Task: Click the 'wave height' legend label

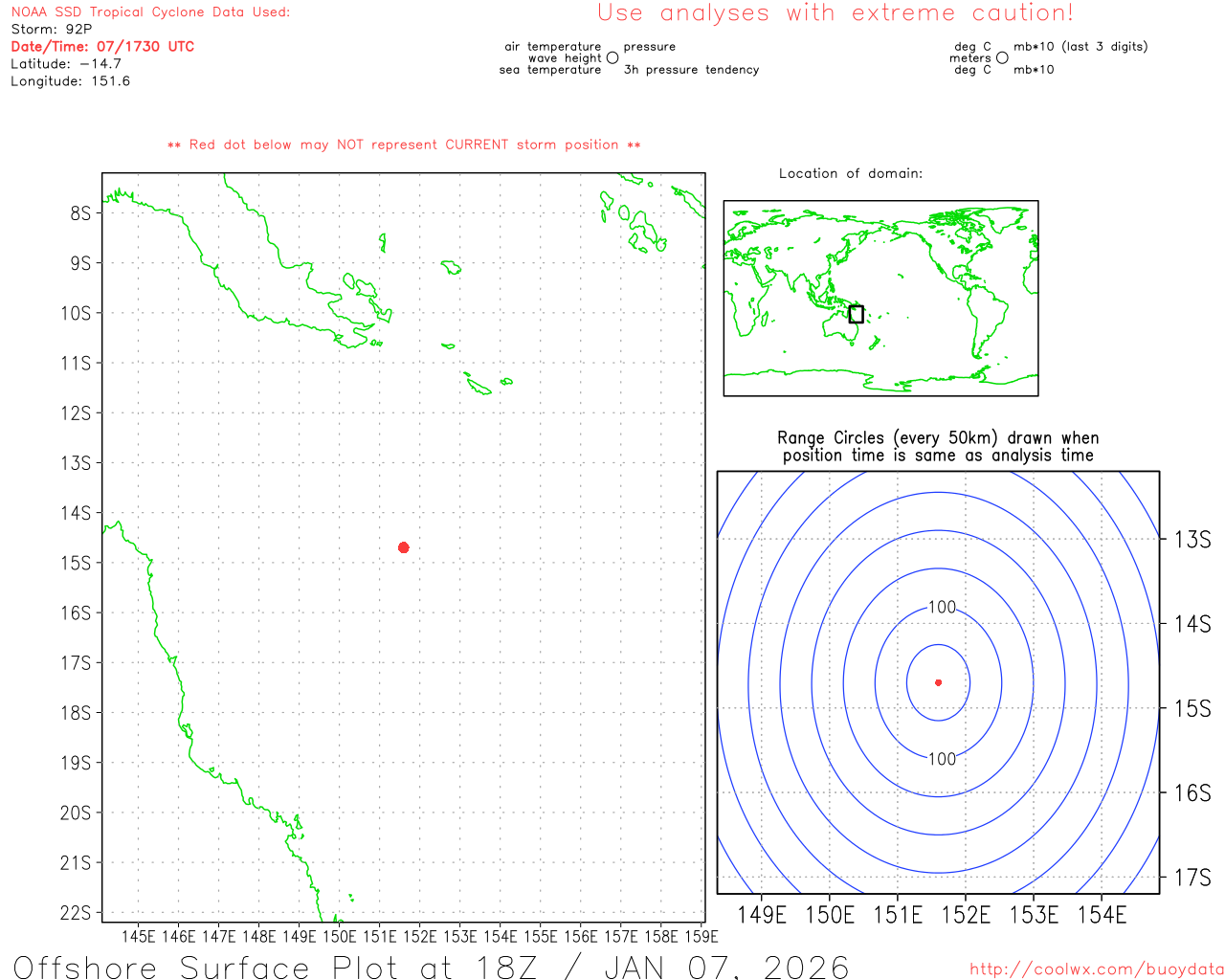Action: 565,58
